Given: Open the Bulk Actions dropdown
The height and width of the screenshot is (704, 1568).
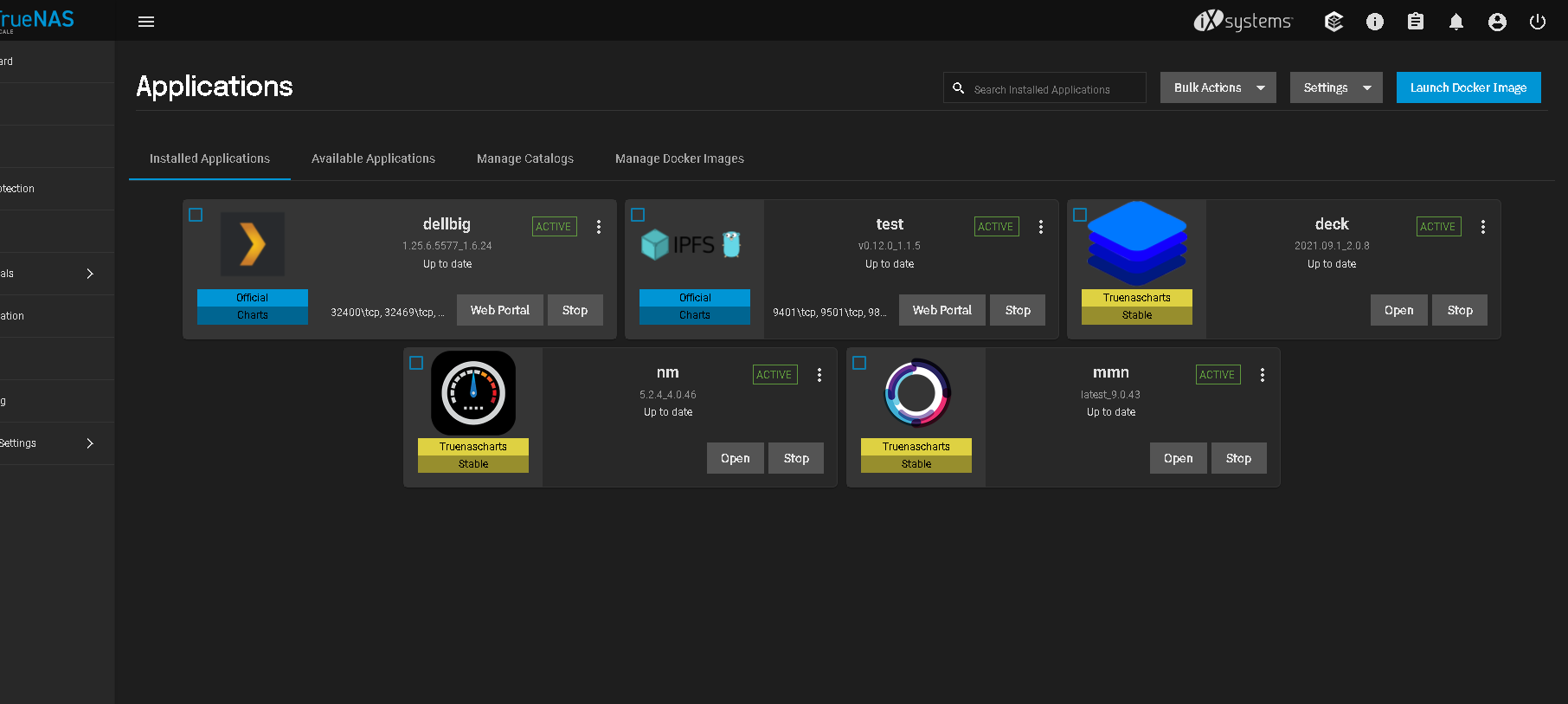Looking at the screenshot, I should [1218, 87].
